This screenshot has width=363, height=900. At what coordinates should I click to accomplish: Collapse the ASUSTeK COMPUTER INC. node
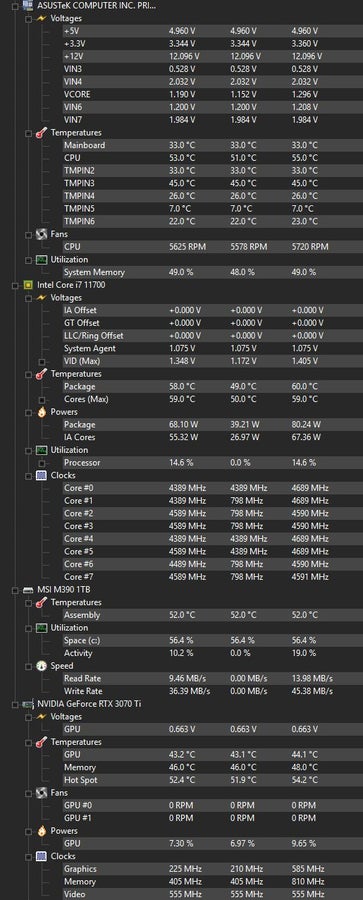point(16,6)
